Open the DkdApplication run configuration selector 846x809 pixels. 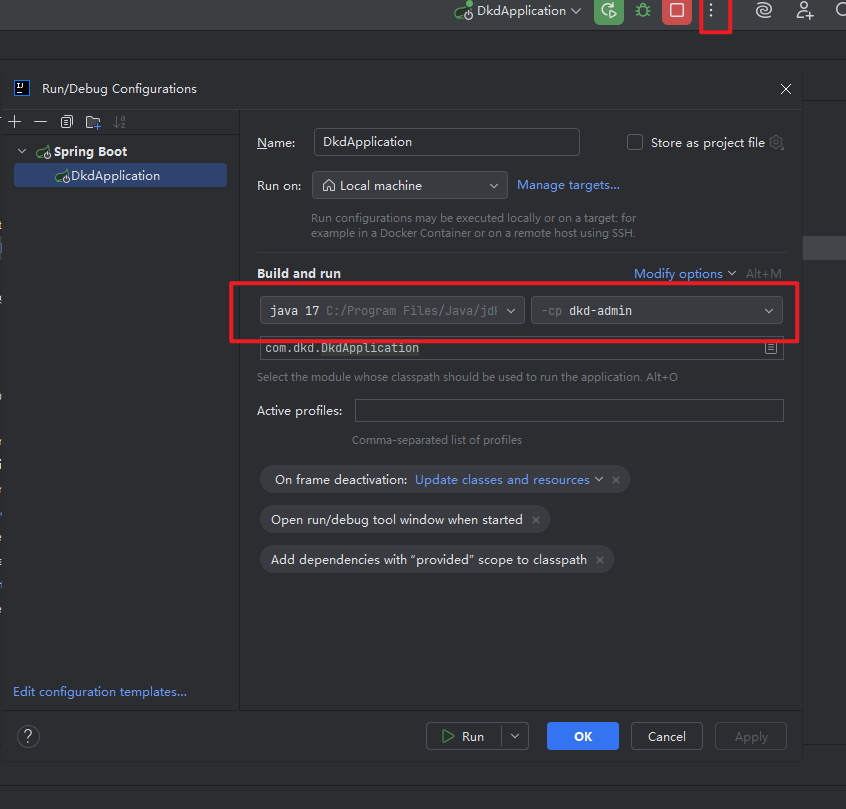tap(517, 11)
